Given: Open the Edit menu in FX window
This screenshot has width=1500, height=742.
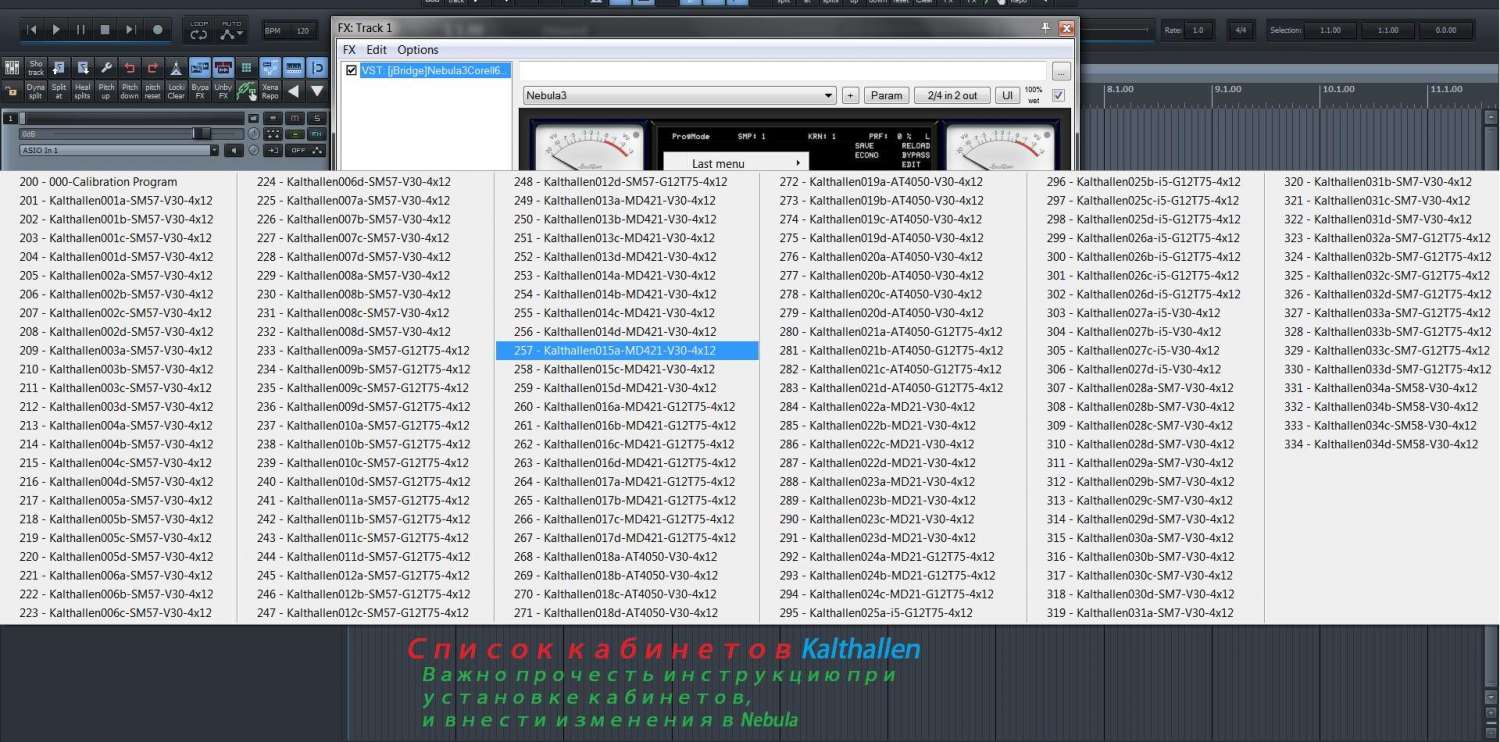Looking at the screenshot, I should (x=376, y=50).
